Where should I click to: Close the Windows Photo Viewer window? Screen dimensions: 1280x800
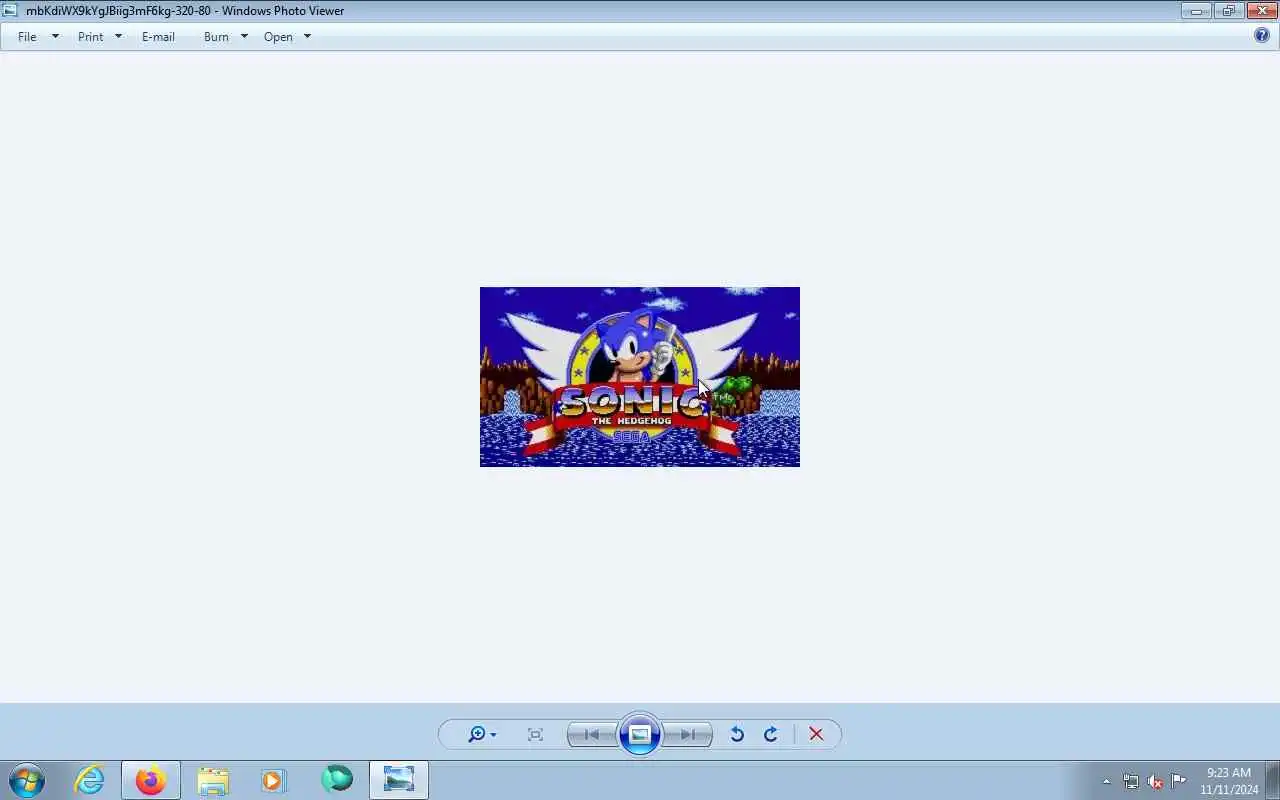tap(1261, 11)
